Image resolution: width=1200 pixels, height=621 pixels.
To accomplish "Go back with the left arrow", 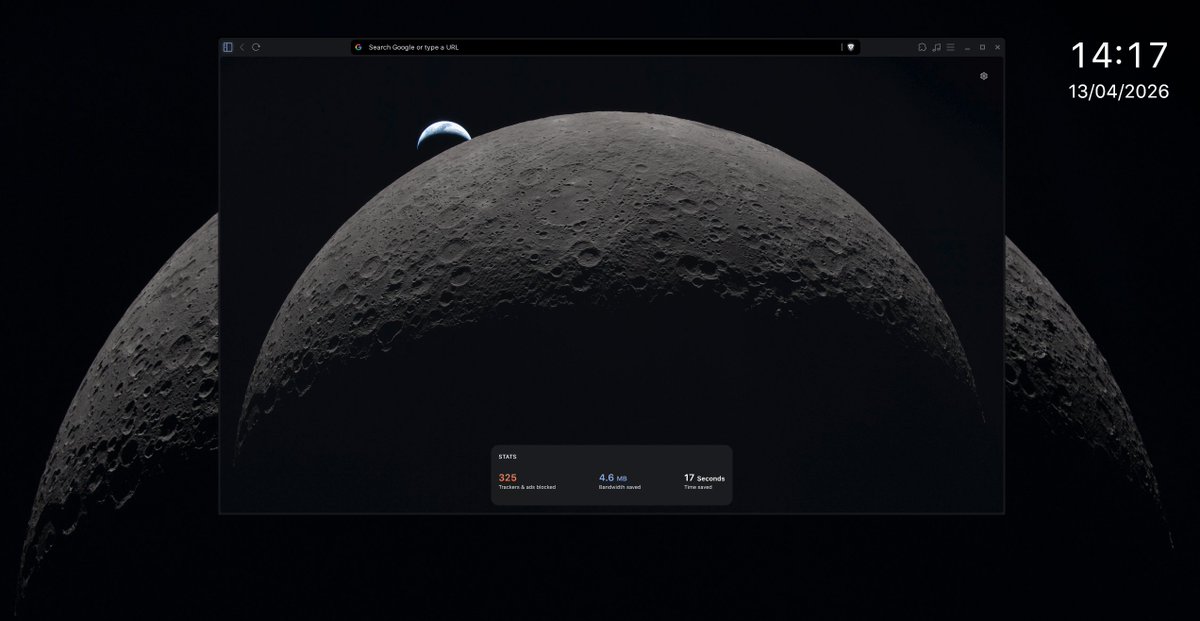I will pos(242,47).
